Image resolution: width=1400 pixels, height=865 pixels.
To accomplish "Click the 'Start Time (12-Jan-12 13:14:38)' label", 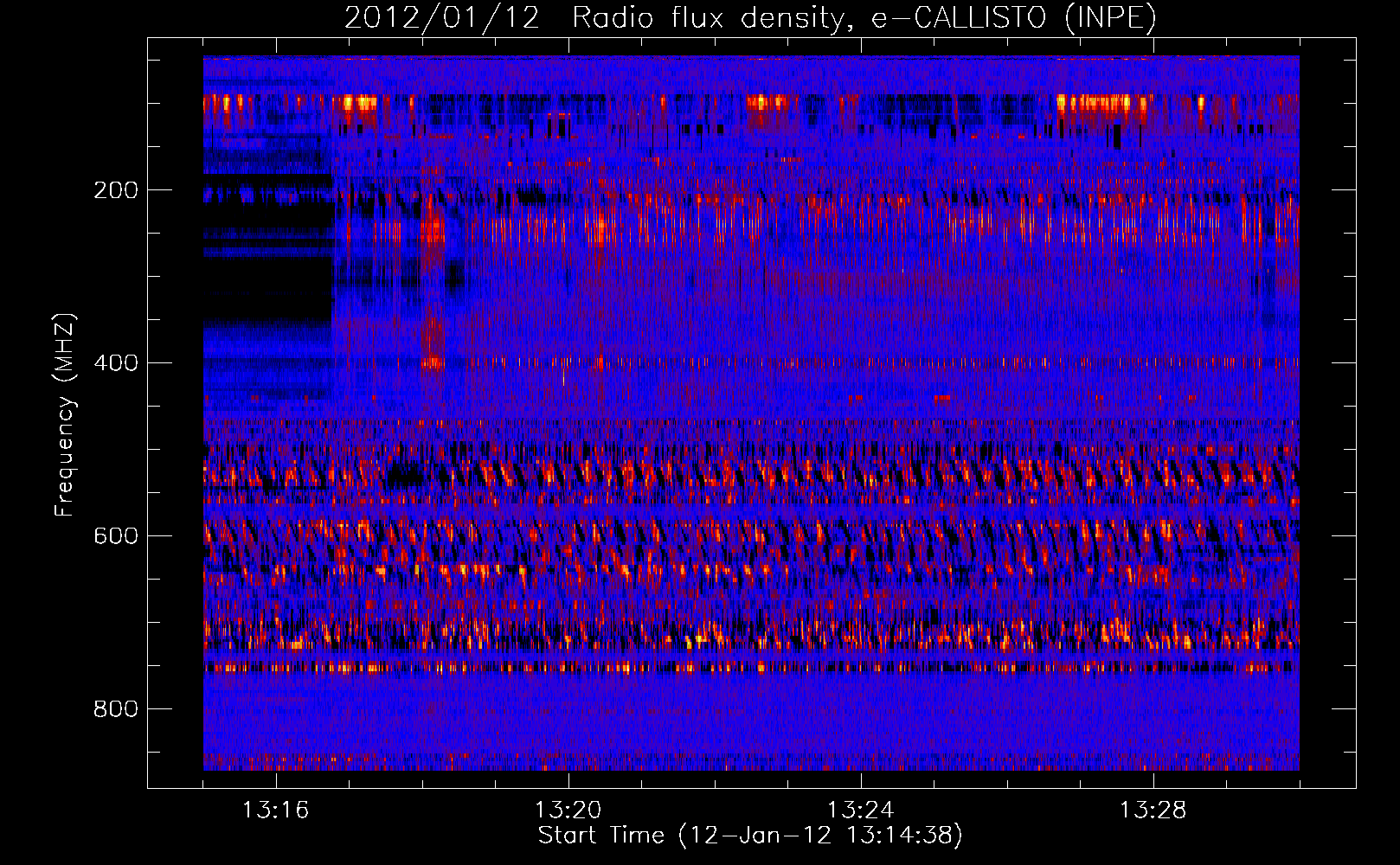I will click(750, 836).
